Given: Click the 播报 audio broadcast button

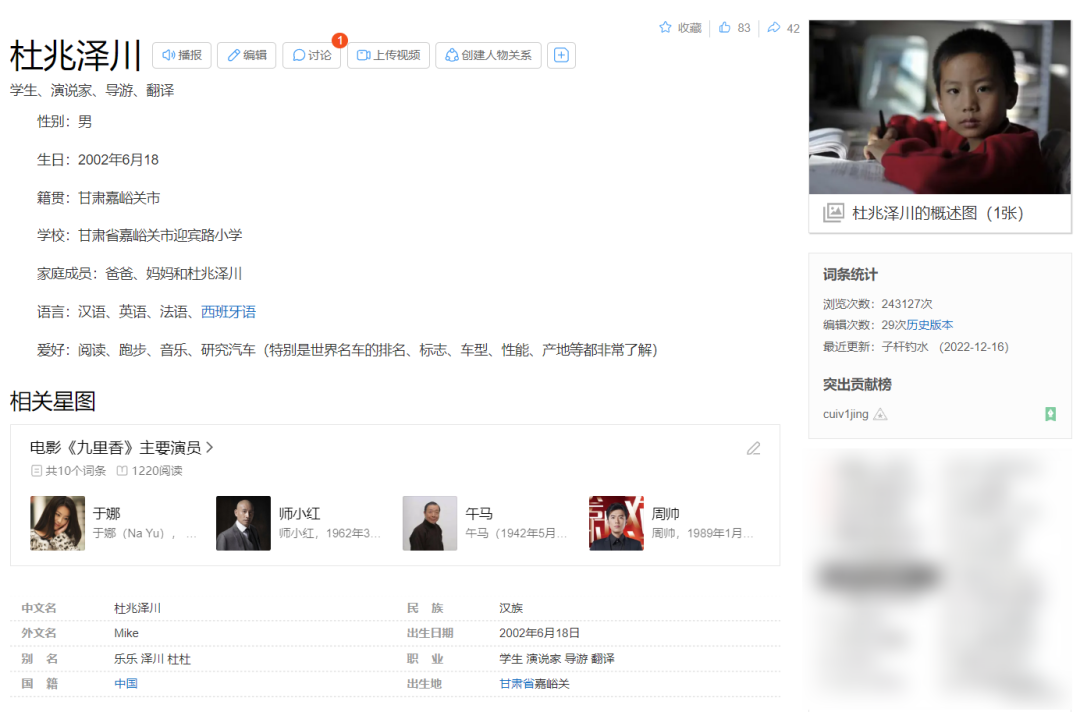Looking at the screenshot, I should 181,55.
